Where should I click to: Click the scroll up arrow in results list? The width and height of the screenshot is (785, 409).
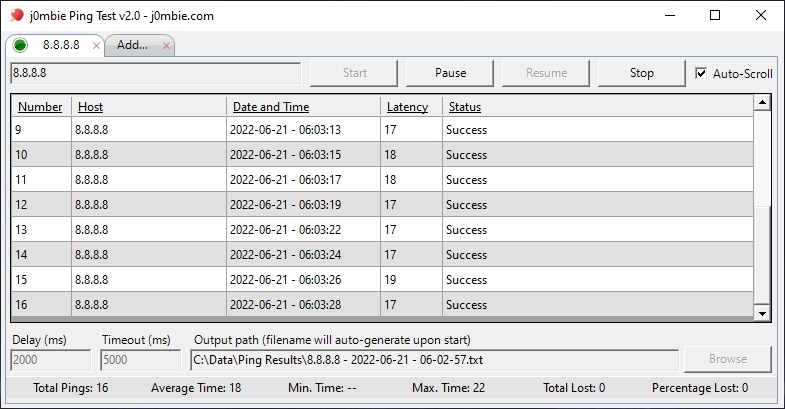(762, 102)
